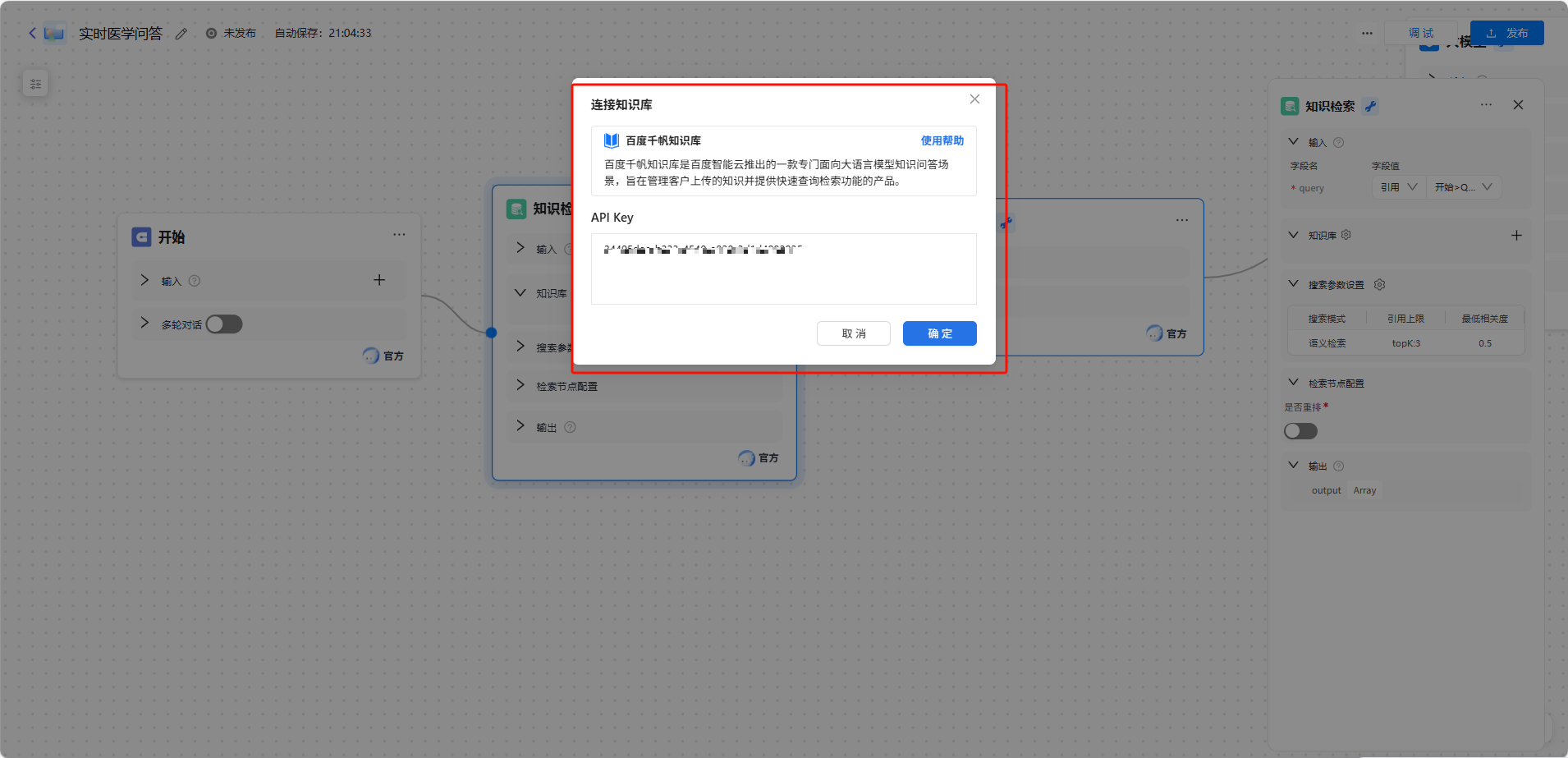This screenshot has height=758, width=1568.
Task: Close the 连接知识库 dialog with X
Action: click(974, 99)
